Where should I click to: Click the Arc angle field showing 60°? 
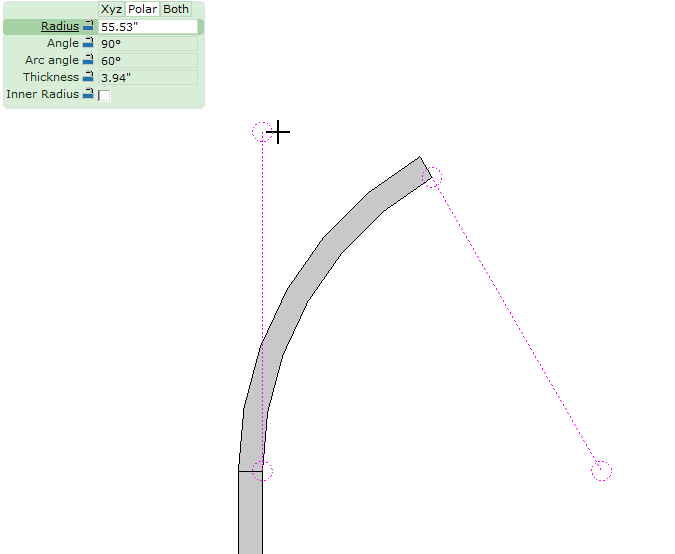(148, 61)
